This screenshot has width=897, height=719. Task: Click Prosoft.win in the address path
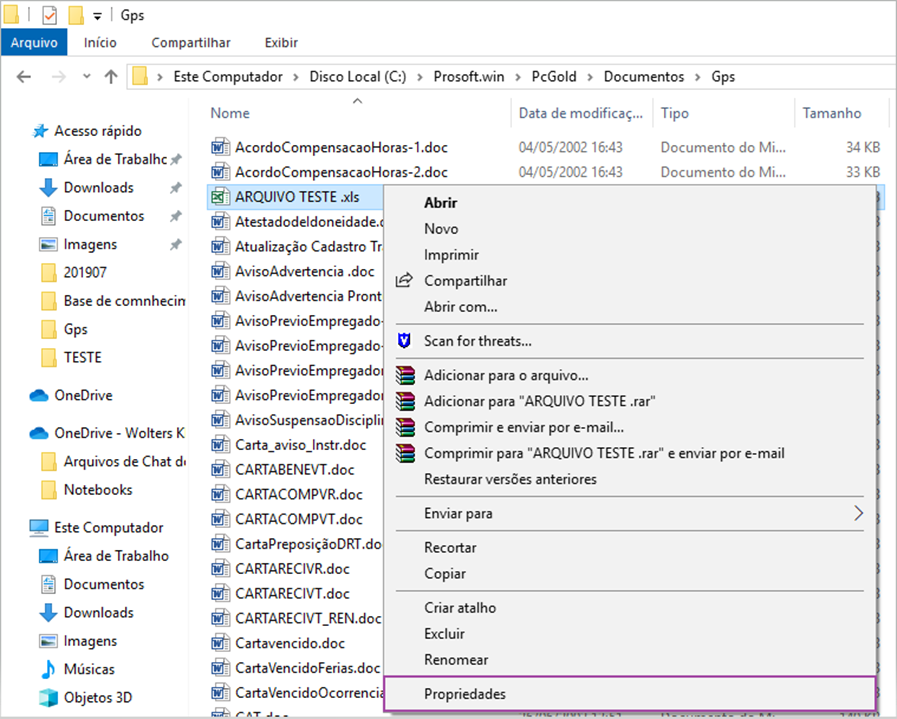(x=469, y=77)
